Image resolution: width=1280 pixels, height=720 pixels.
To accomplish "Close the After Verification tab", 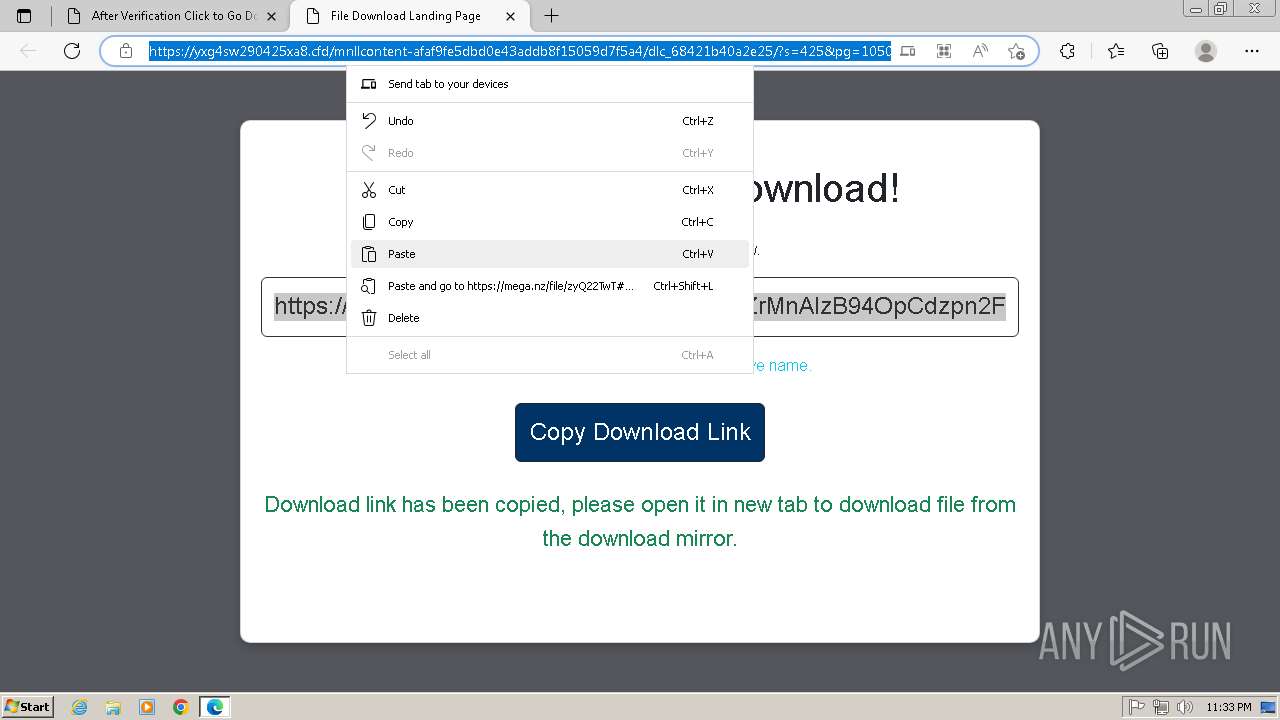I will [x=271, y=16].
